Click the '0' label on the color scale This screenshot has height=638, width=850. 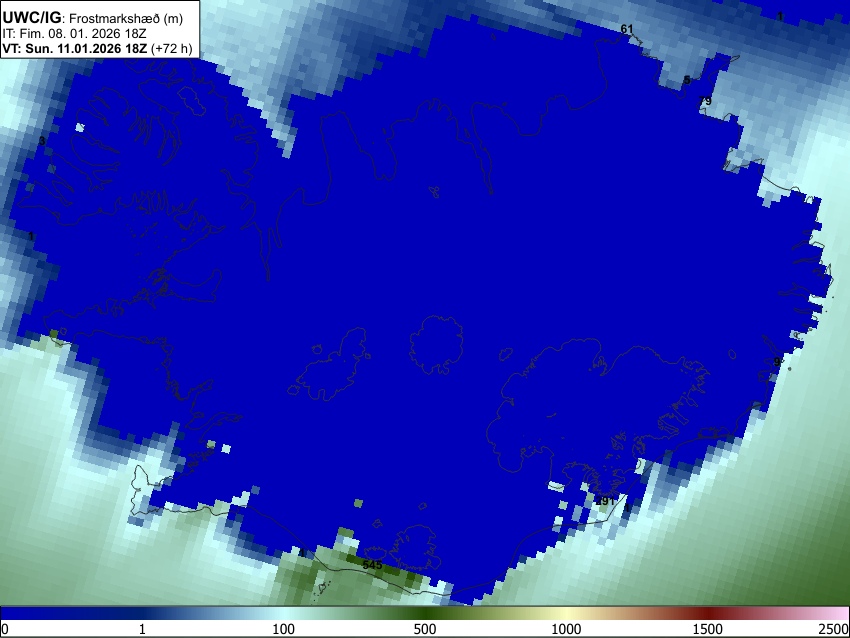pyautogui.click(x=5, y=629)
